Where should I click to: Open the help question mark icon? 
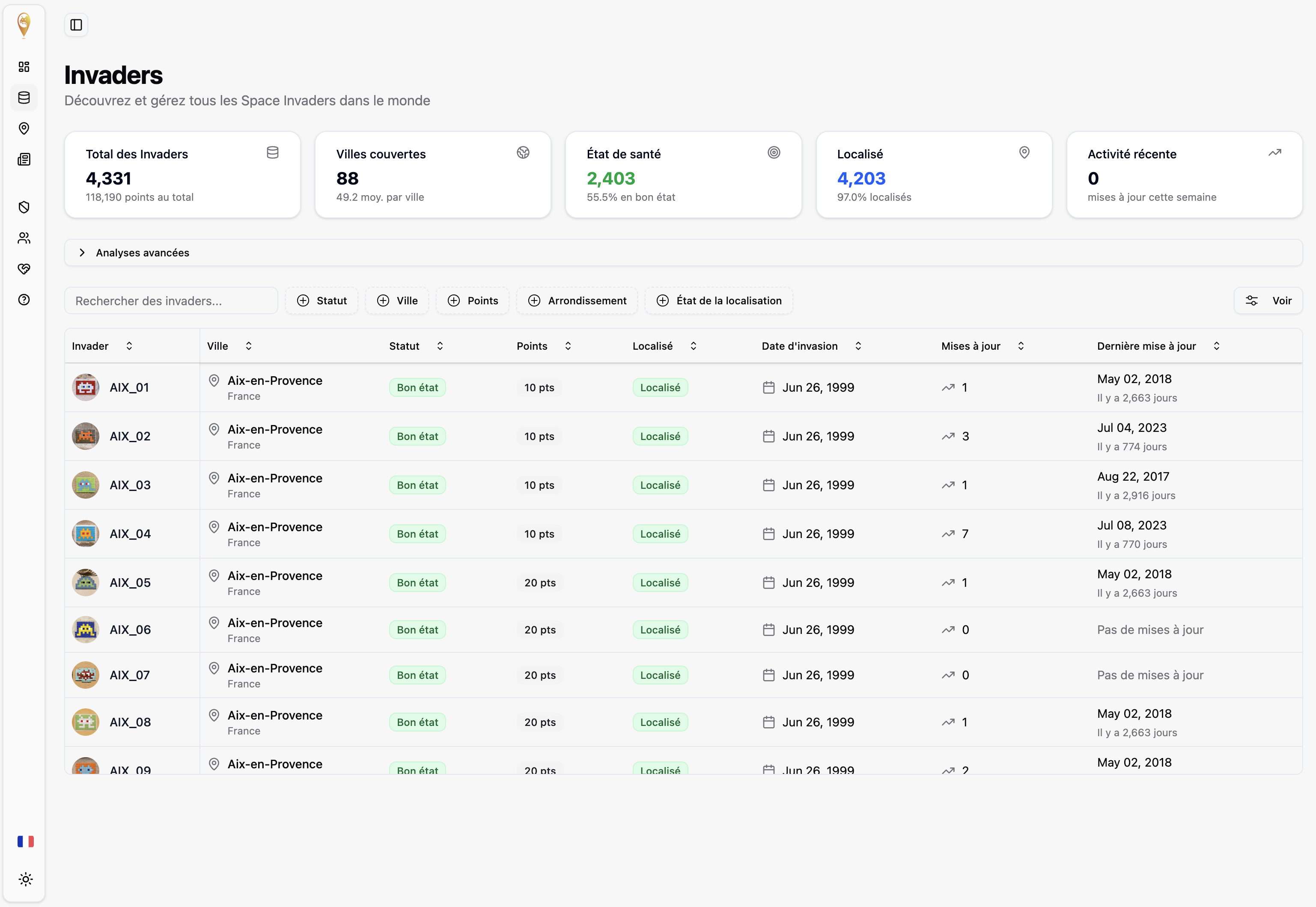pyautogui.click(x=24, y=300)
